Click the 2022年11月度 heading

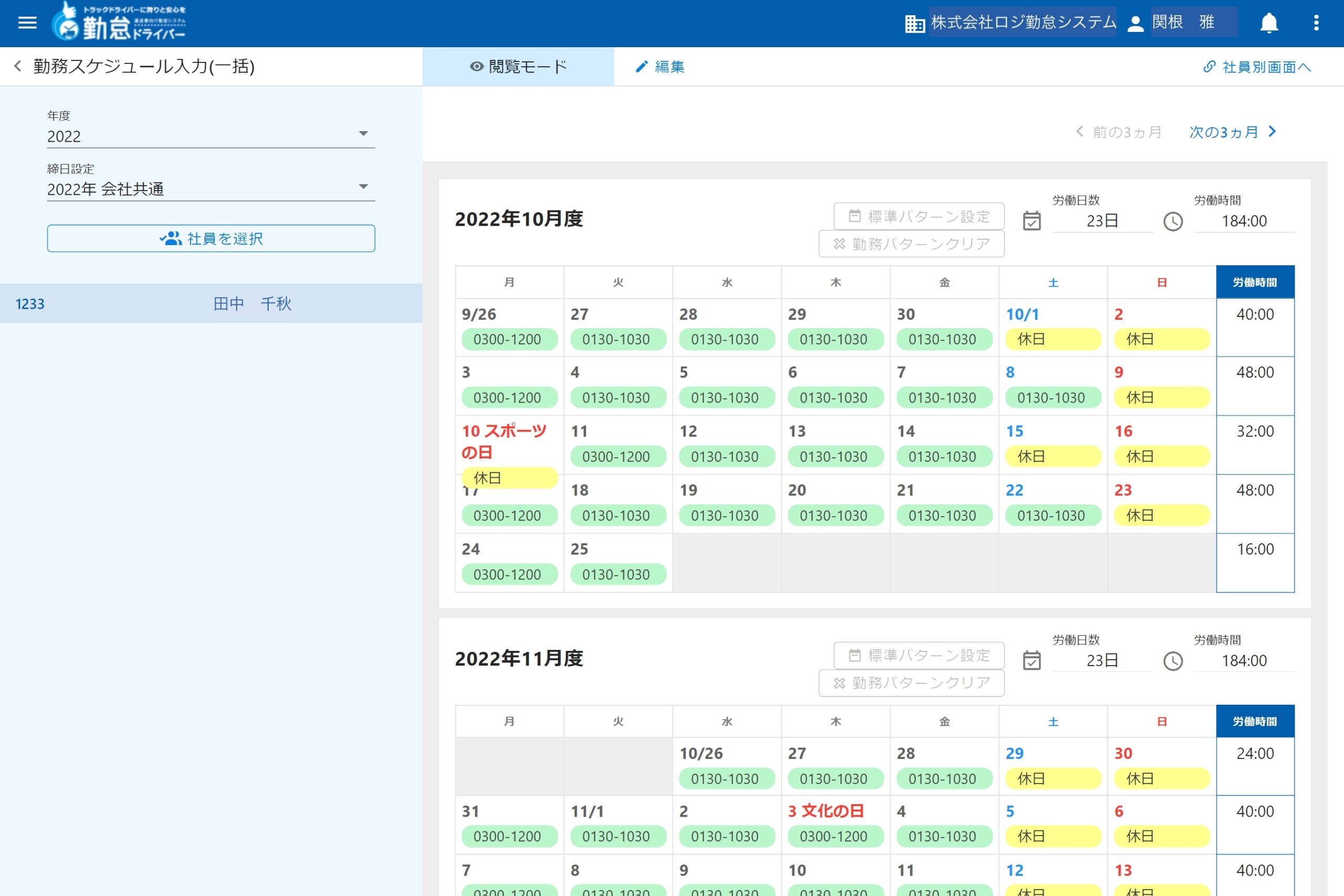[519, 658]
